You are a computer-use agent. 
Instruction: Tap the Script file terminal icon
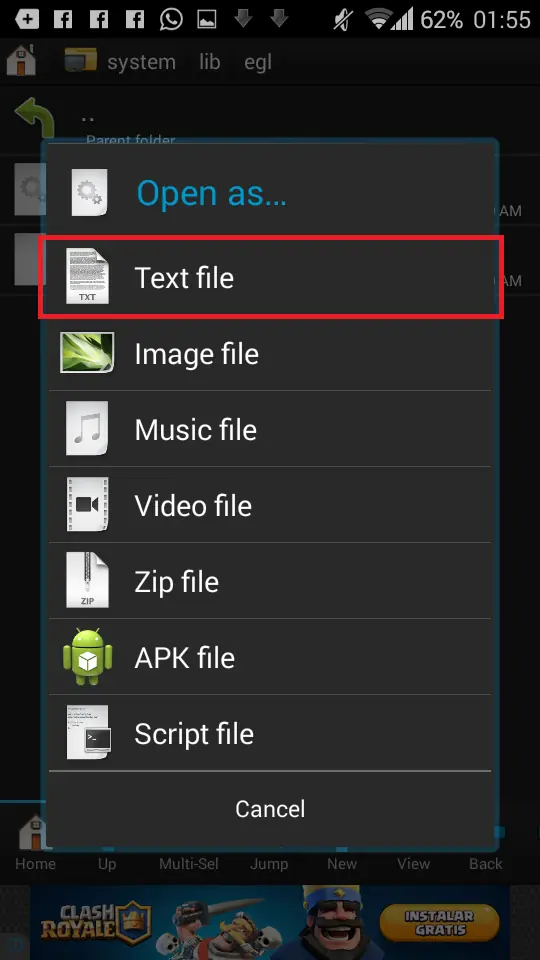coord(88,732)
